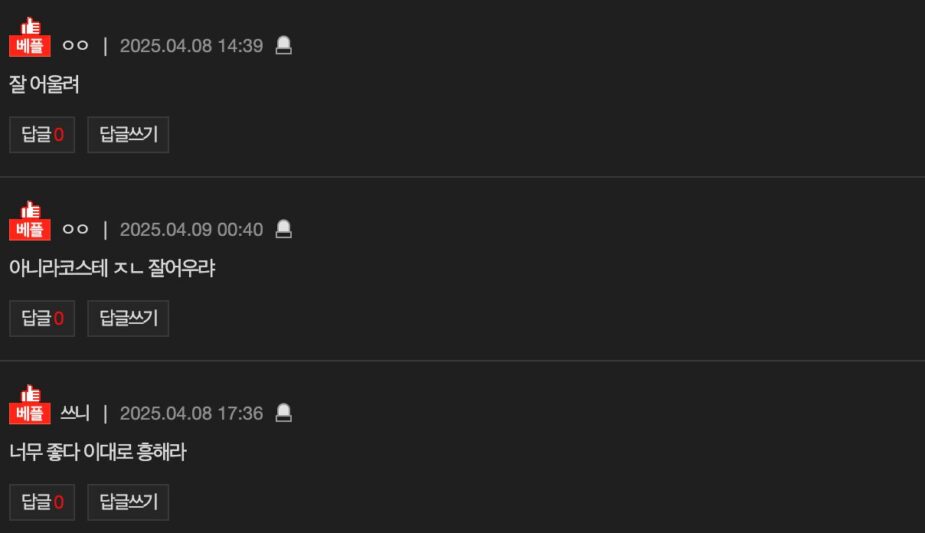The image size is (925, 533).
Task: Click the ㅇㅇ username on the 14:39 comment
Action: tap(75, 46)
